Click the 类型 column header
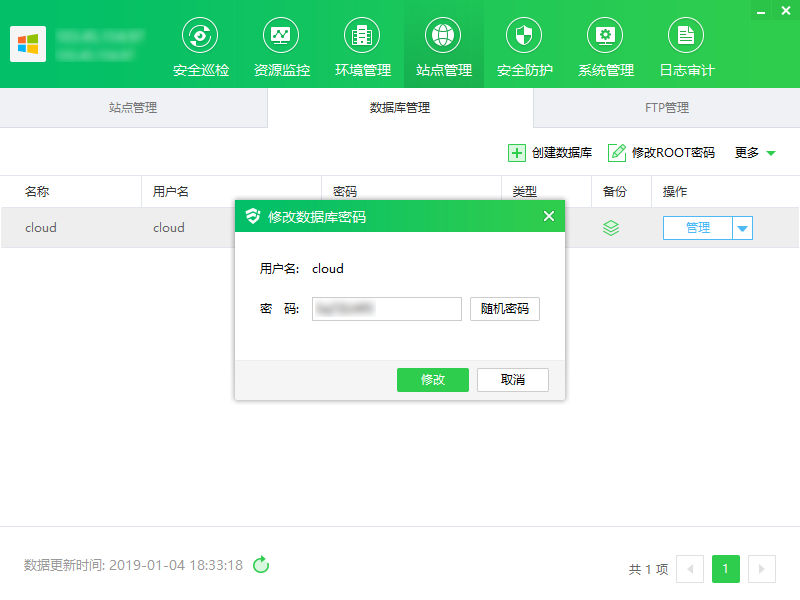 click(x=524, y=192)
